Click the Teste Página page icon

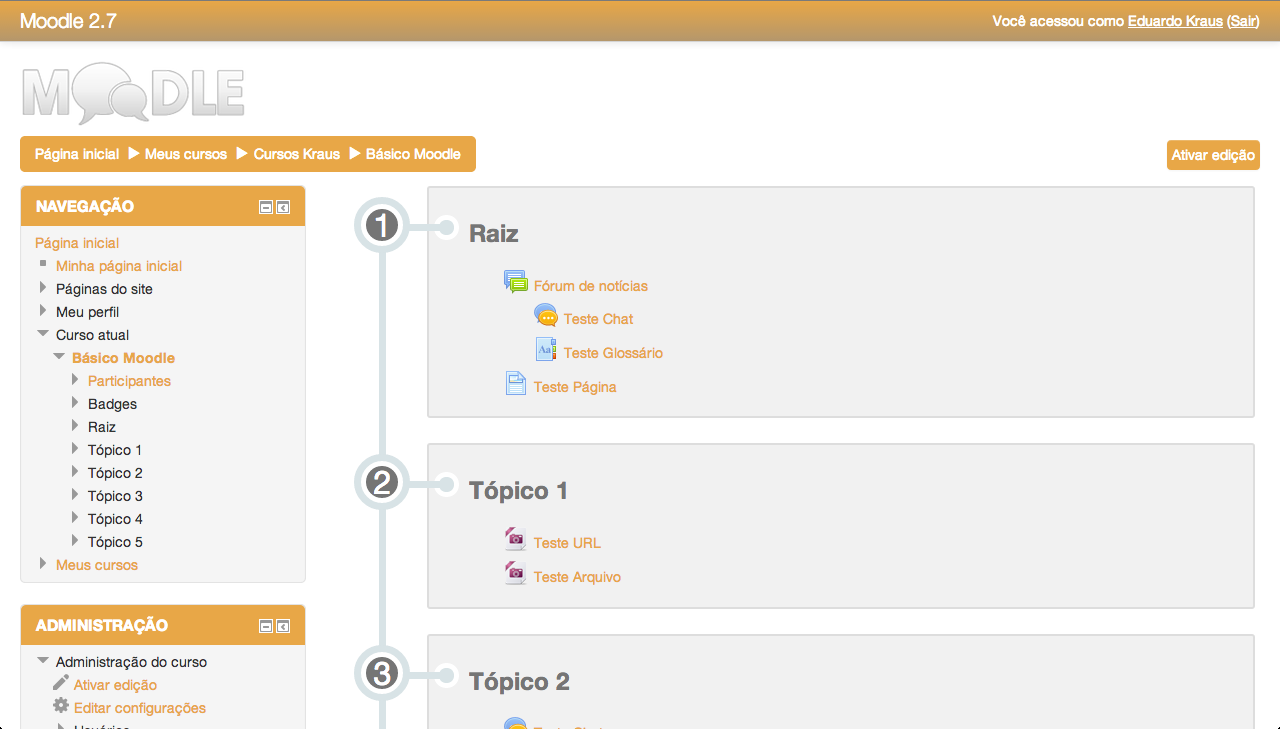coord(515,384)
